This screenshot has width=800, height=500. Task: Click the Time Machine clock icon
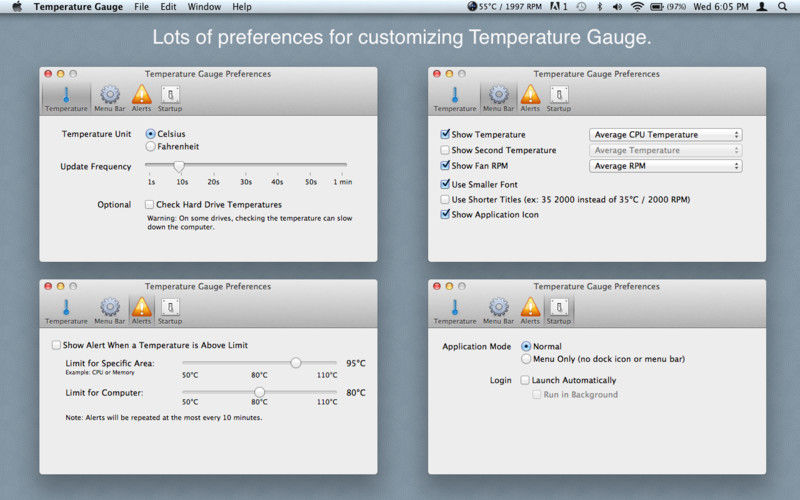click(x=581, y=7)
